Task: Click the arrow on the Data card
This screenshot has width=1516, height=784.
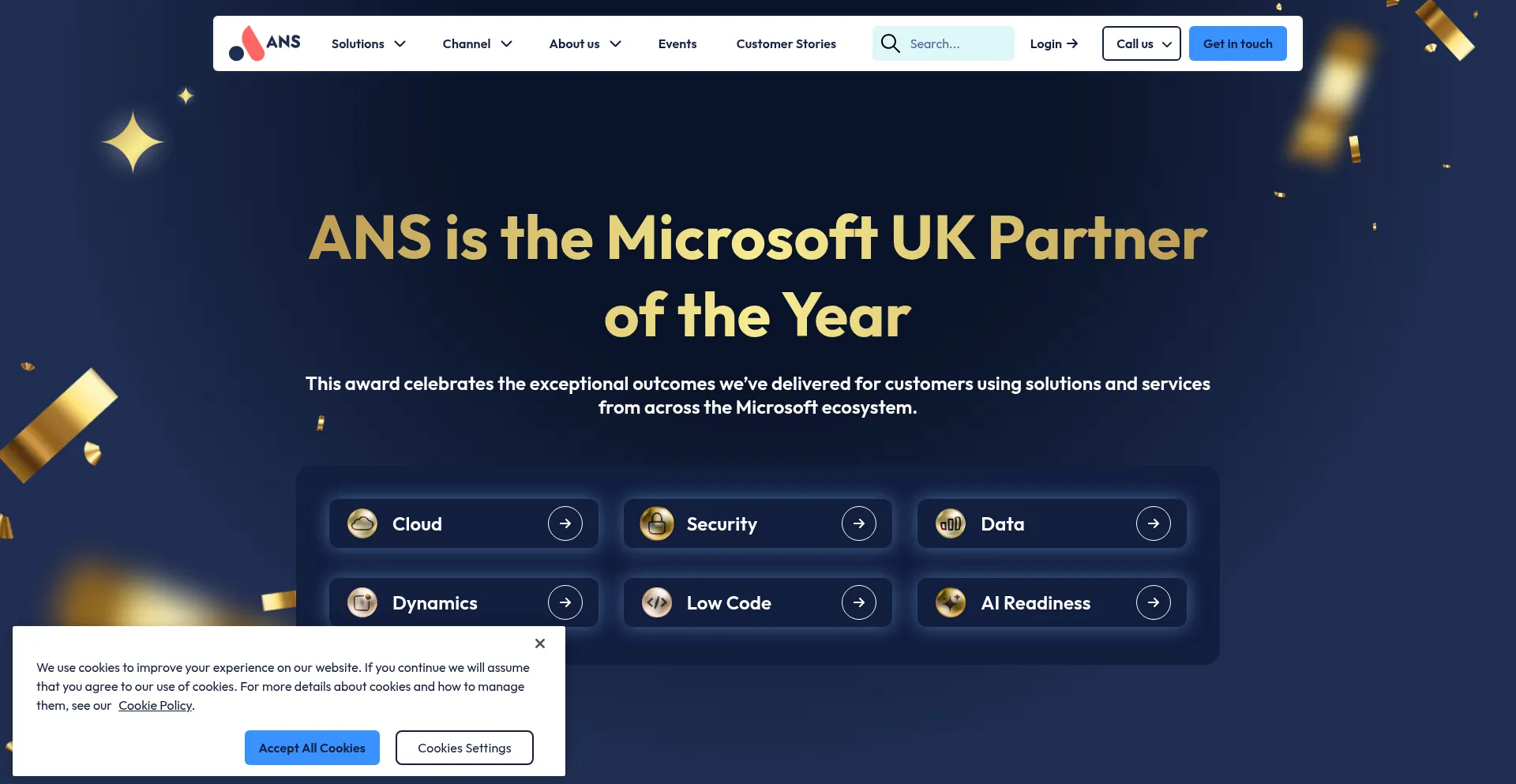Action: (1154, 523)
